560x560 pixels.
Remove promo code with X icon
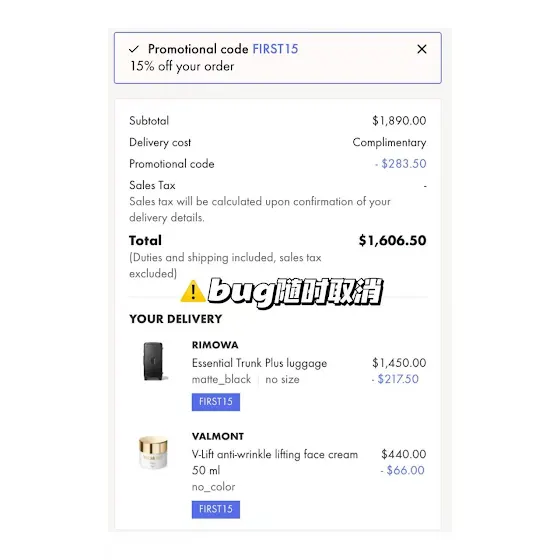click(x=422, y=49)
